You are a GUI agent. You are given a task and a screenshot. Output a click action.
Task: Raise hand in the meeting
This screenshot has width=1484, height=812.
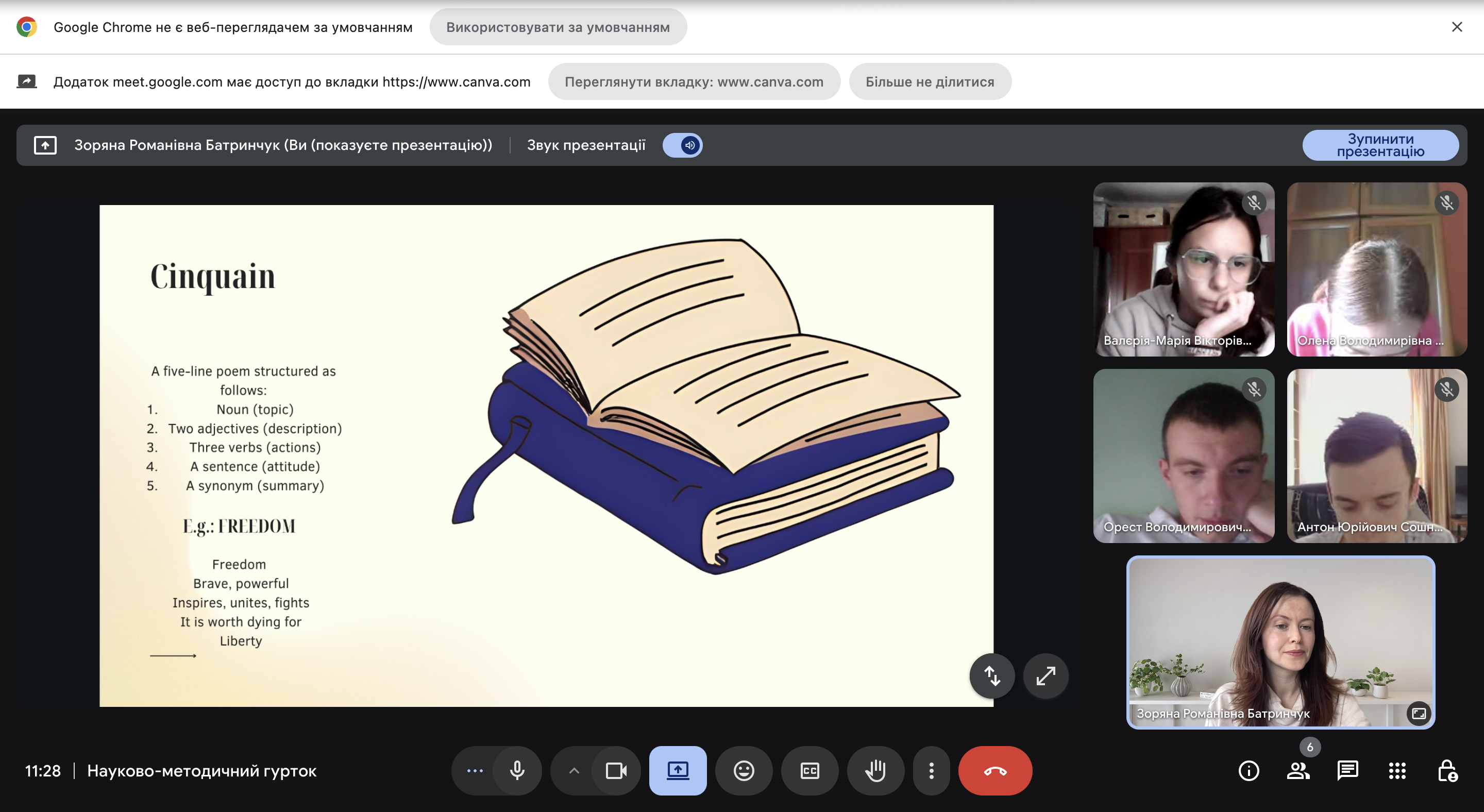point(875,771)
